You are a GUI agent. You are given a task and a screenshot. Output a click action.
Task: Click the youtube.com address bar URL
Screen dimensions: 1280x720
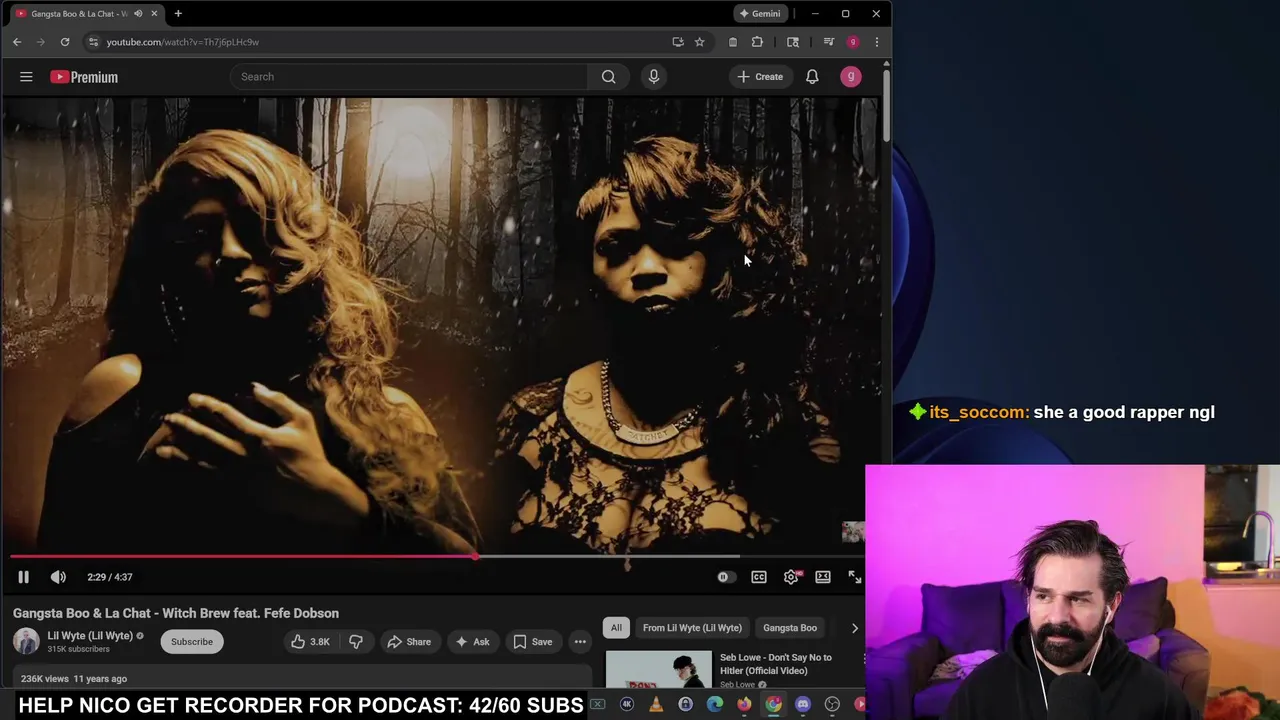(183, 42)
